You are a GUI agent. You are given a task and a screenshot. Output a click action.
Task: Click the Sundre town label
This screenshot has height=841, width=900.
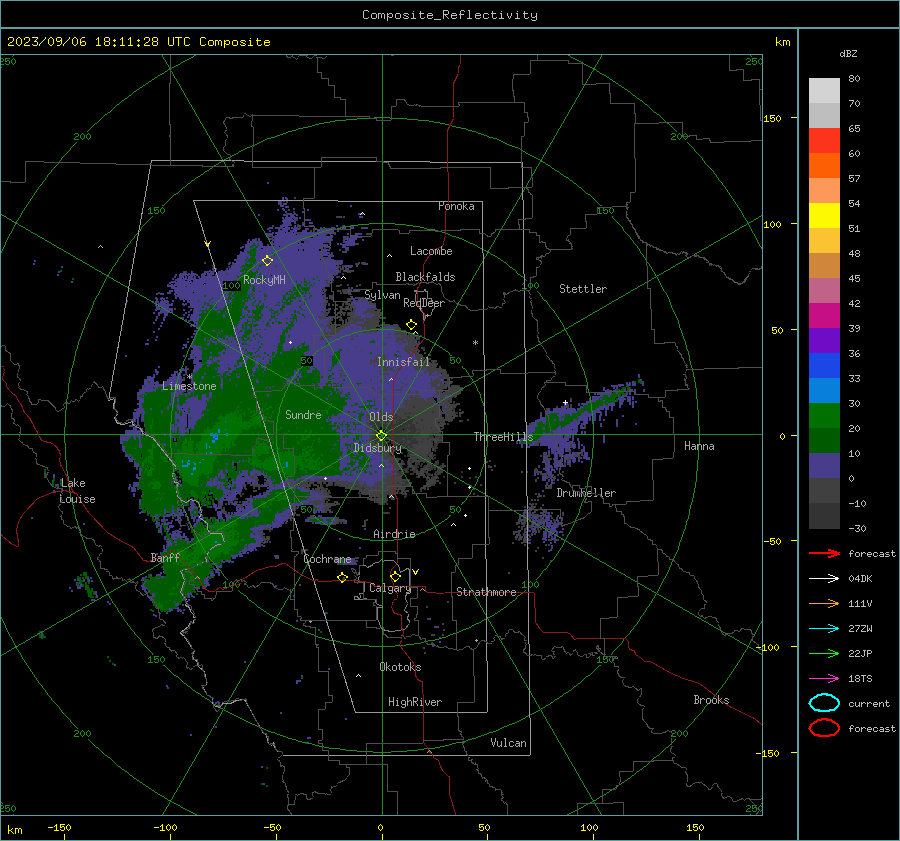tap(303, 415)
